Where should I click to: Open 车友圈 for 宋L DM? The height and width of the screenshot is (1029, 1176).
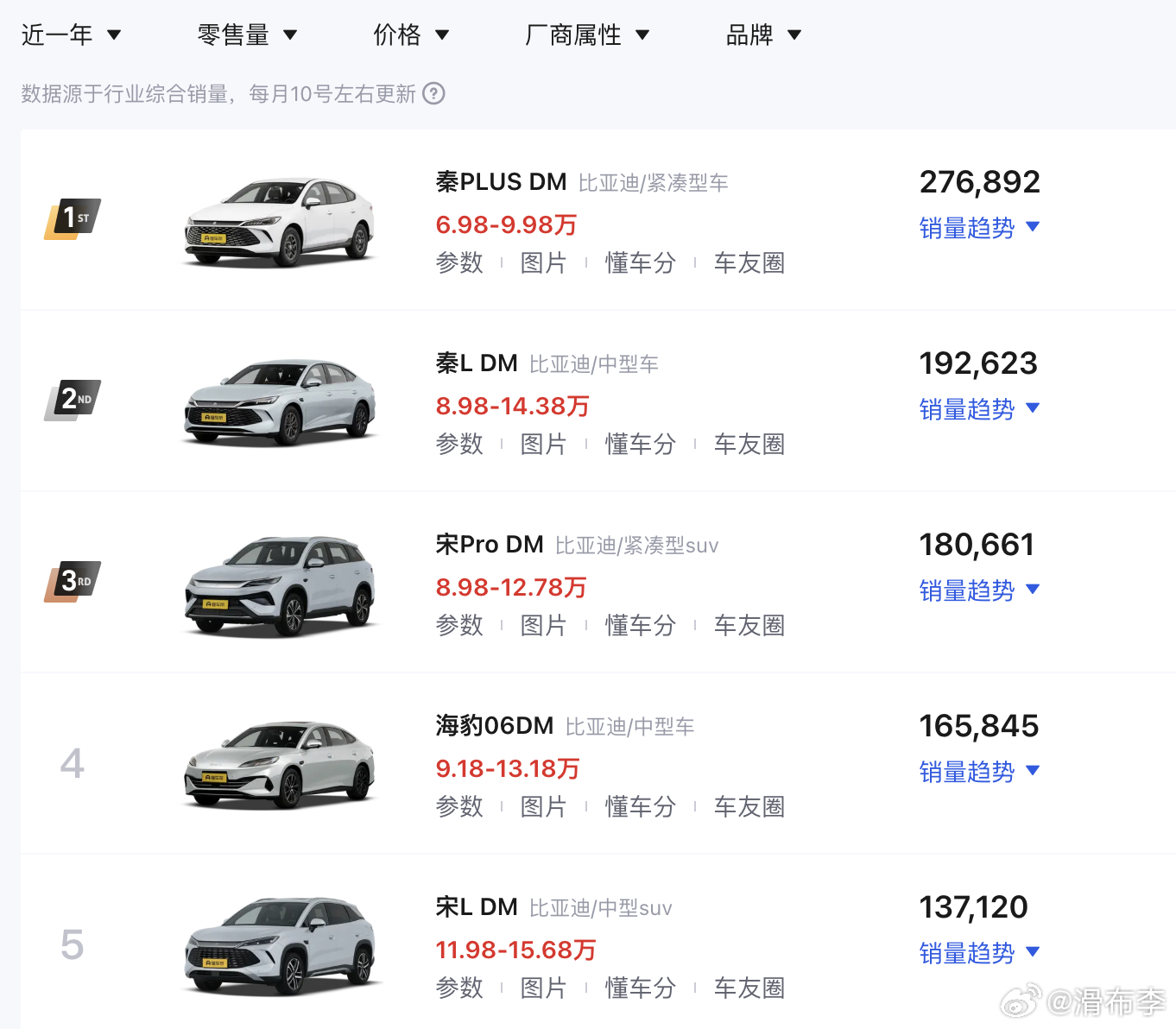(x=749, y=988)
